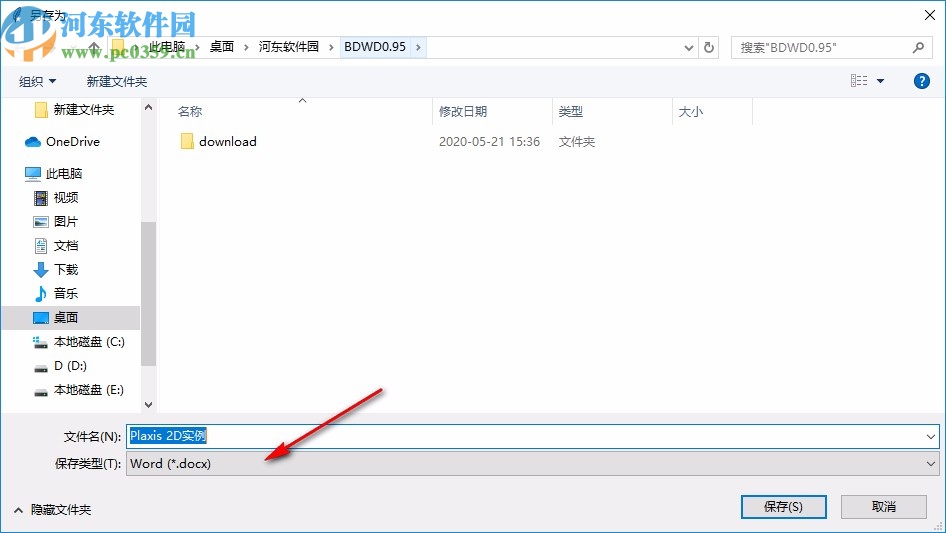Expand the chevron after 桌面 breadcrumb
This screenshot has height=533, width=946.
point(246,47)
